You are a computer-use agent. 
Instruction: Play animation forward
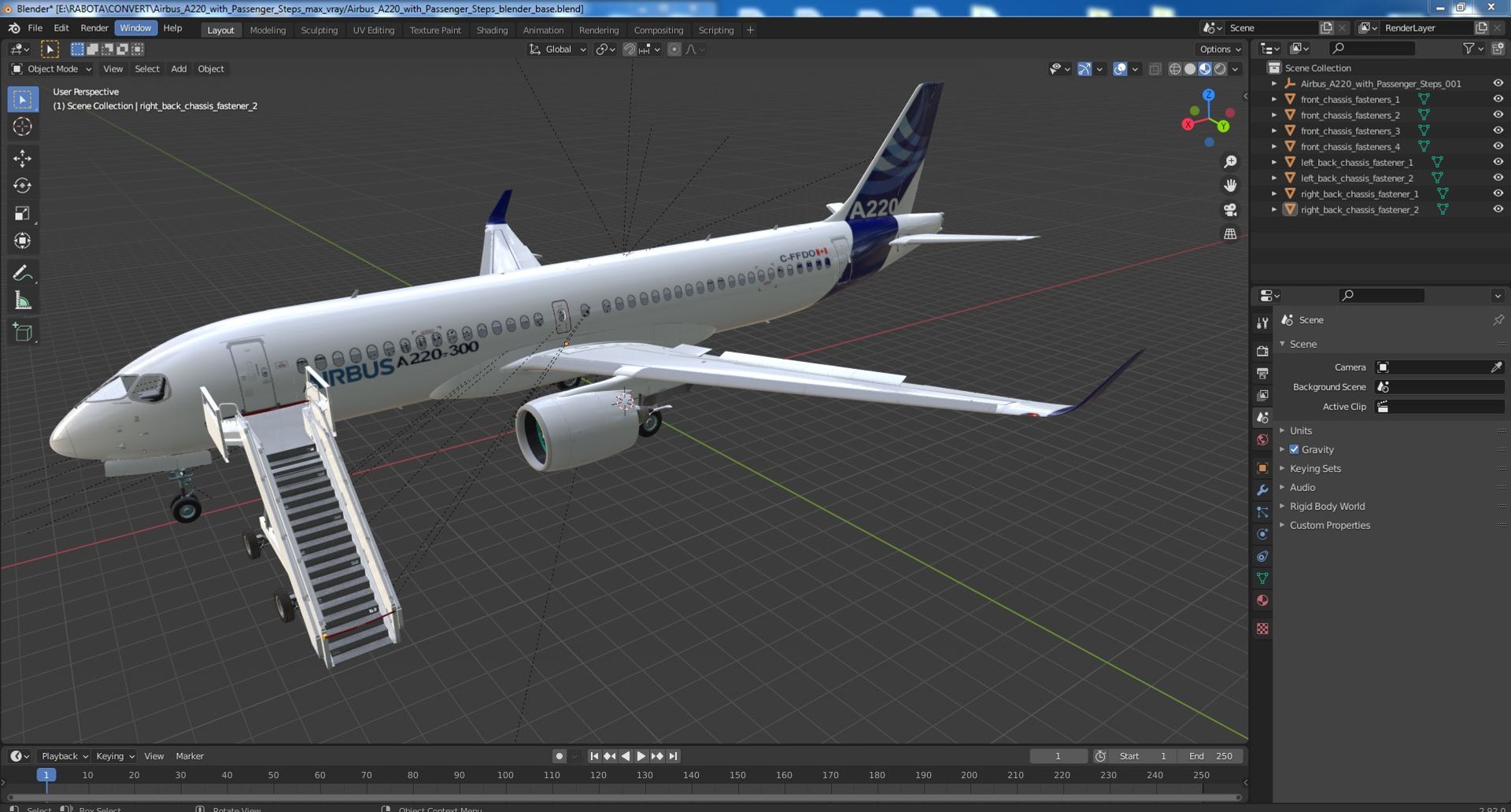pos(641,756)
